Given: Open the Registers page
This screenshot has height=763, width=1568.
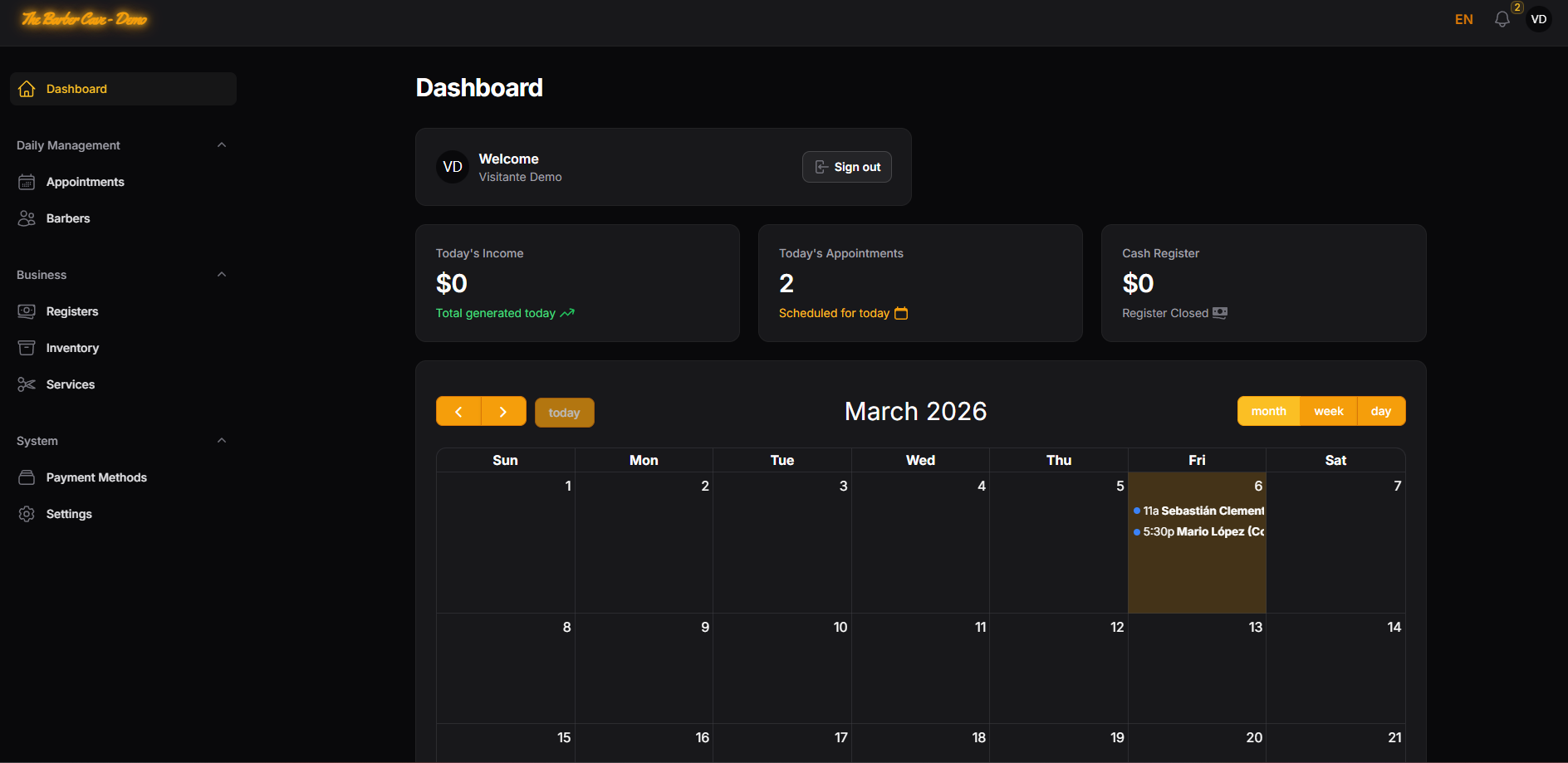Looking at the screenshot, I should pos(73,311).
